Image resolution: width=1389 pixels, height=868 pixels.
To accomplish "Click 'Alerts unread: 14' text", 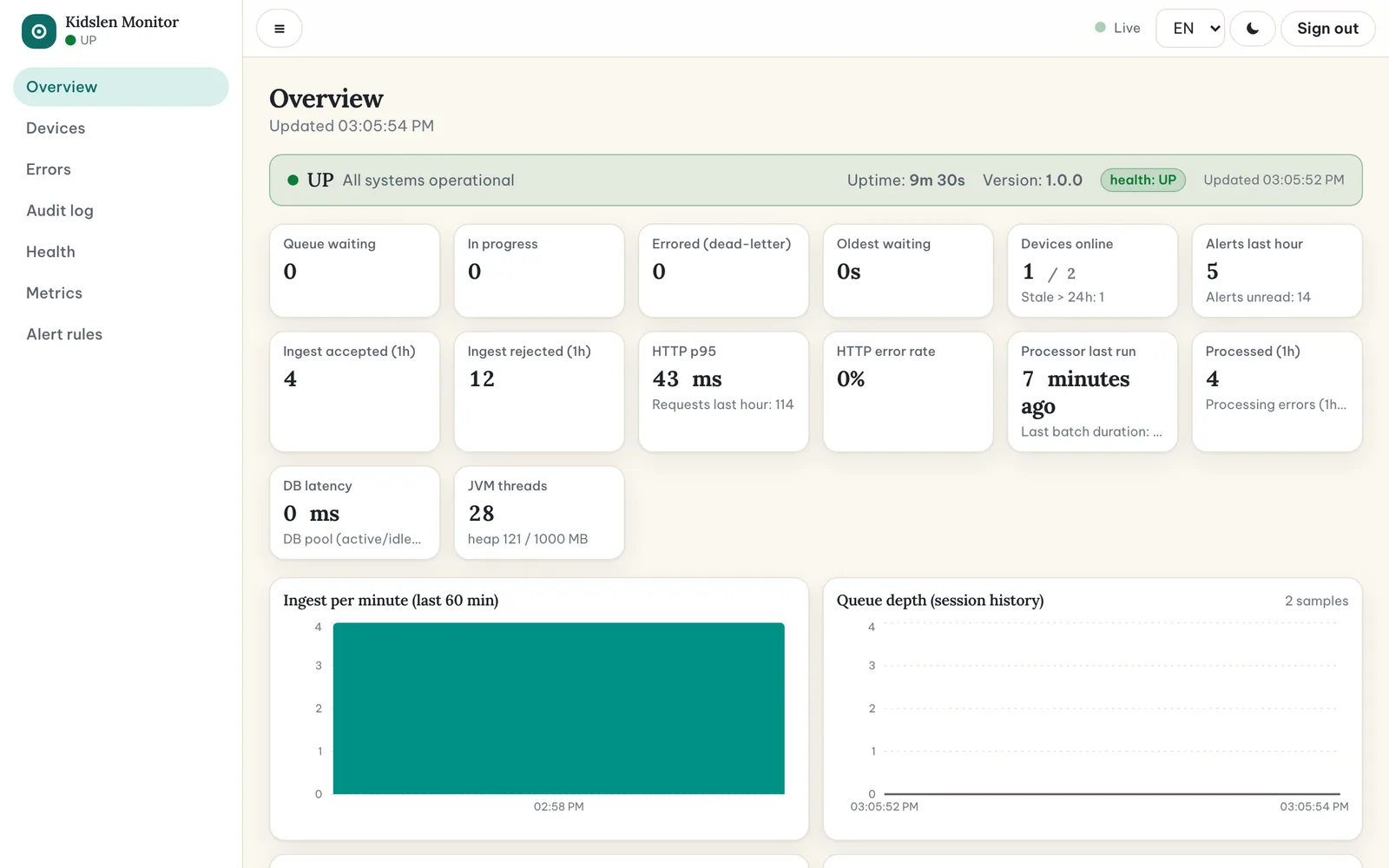I will pos(1258,297).
